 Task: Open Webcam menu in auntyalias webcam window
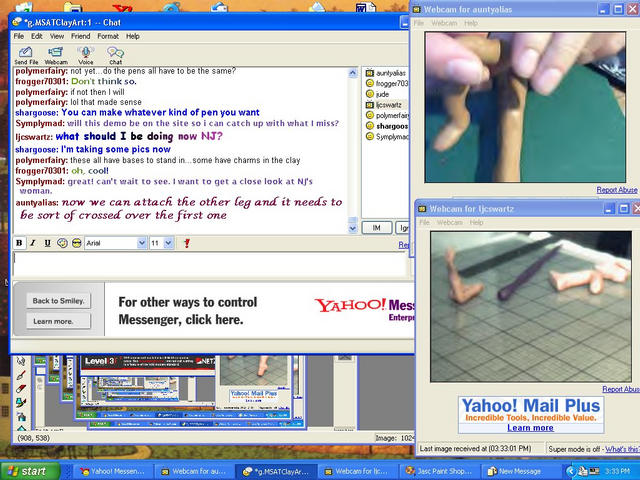(444, 23)
